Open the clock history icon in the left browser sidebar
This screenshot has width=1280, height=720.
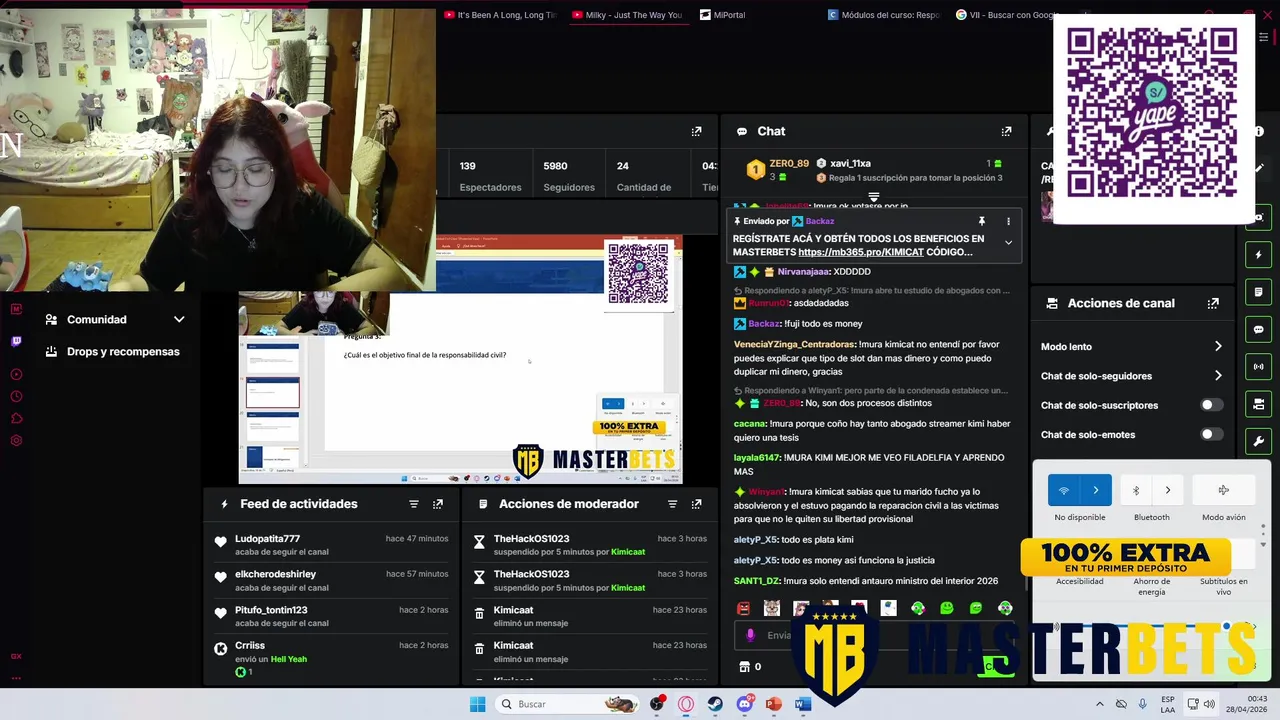16,396
